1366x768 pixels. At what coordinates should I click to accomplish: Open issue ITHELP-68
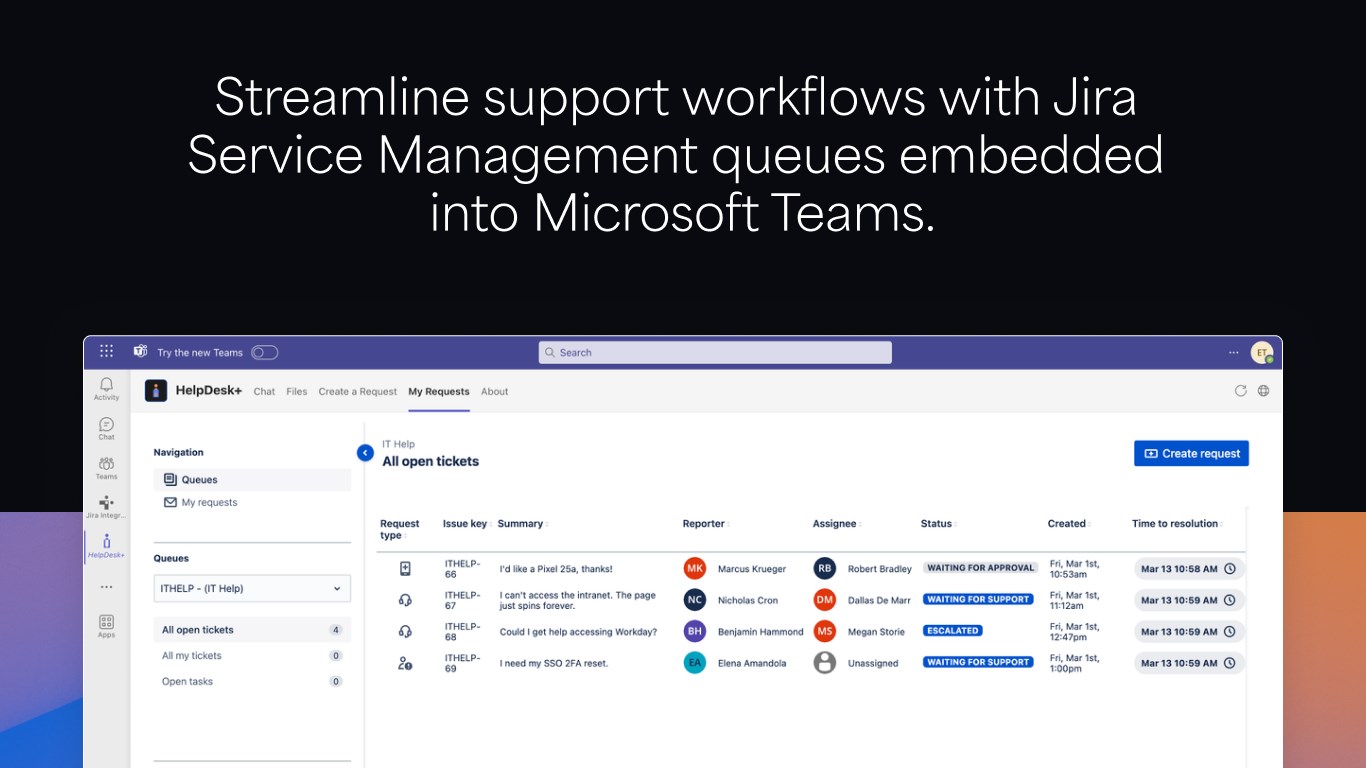tap(462, 632)
